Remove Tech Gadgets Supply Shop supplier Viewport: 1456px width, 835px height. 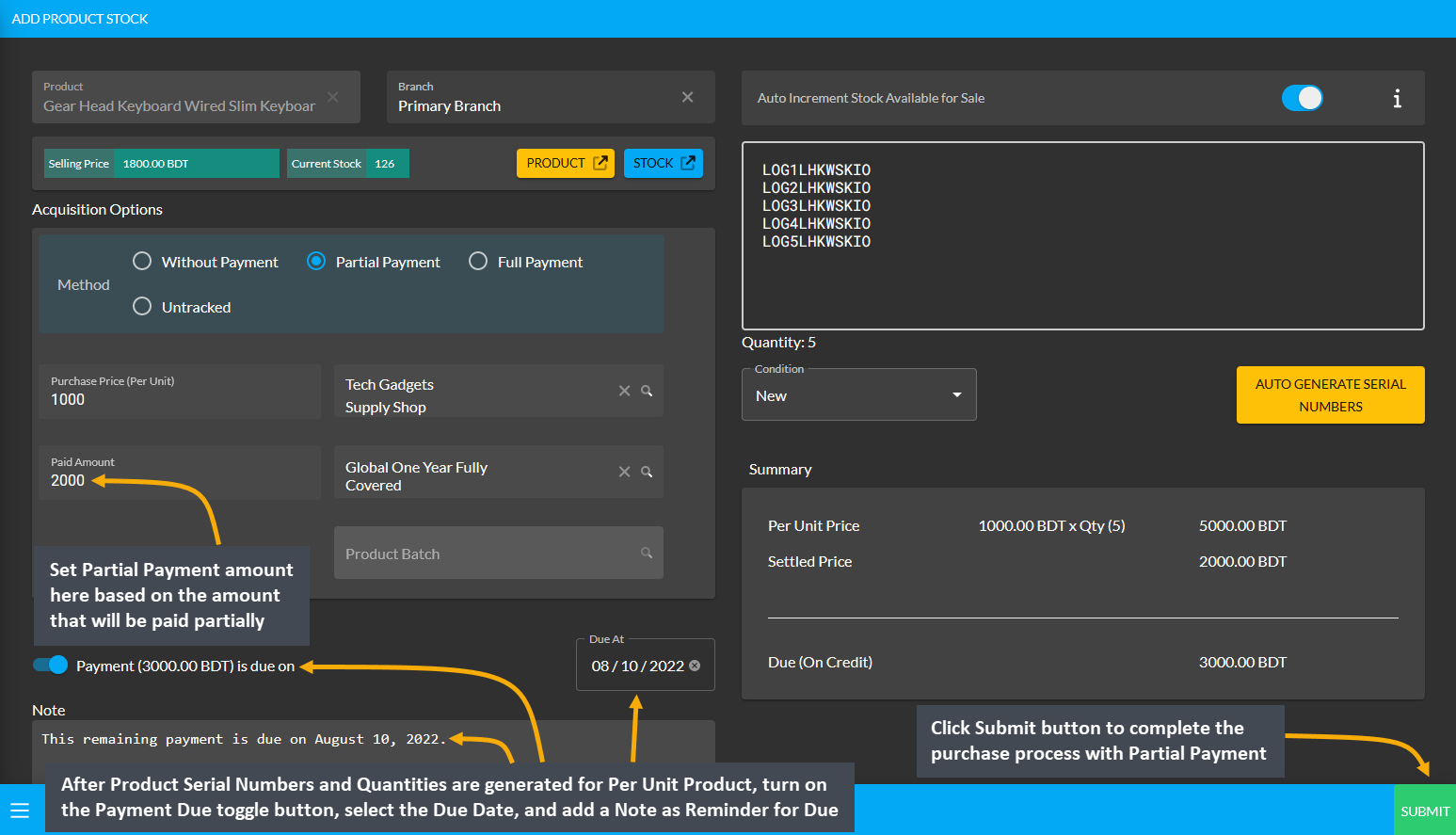[x=624, y=391]
